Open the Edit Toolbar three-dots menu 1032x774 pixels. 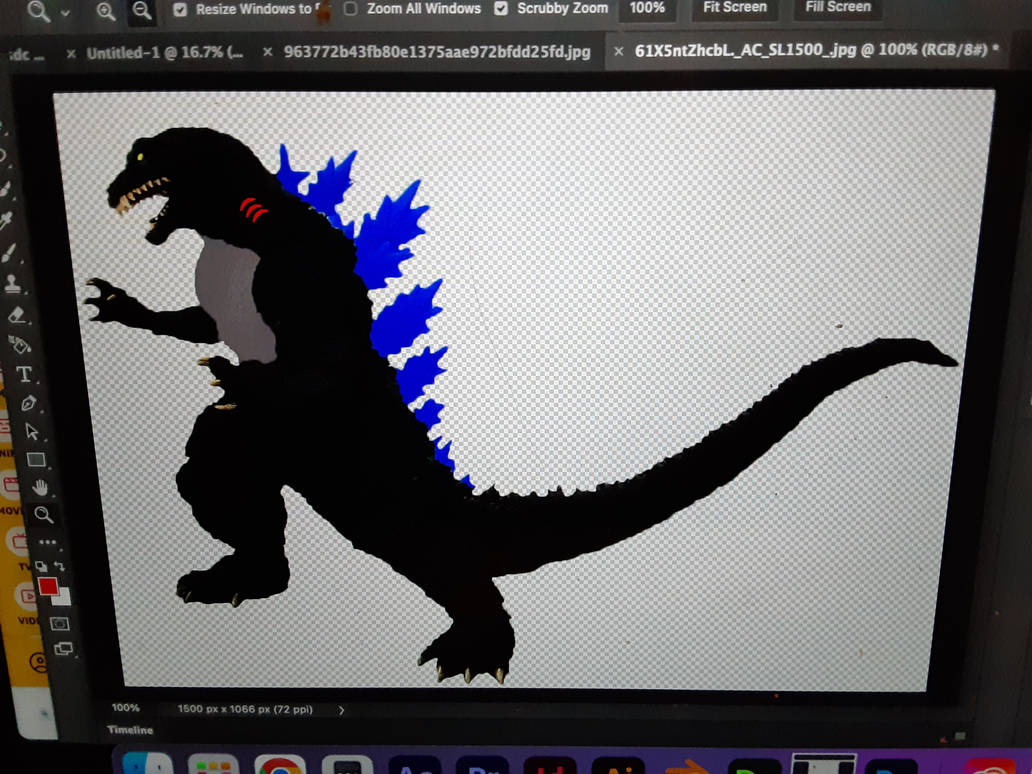47,542
